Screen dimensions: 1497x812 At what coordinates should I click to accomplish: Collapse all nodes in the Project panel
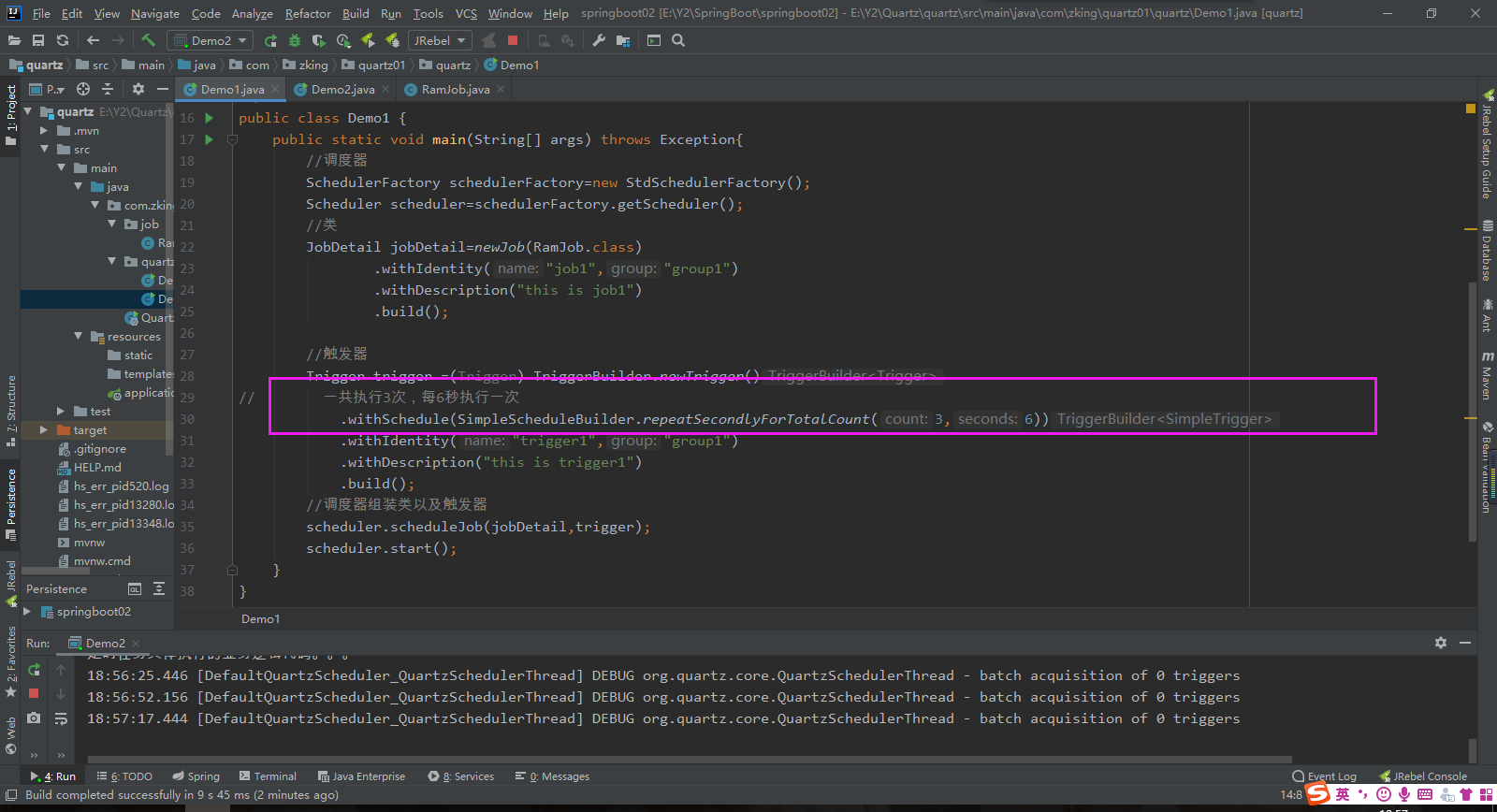pos(108,89)
